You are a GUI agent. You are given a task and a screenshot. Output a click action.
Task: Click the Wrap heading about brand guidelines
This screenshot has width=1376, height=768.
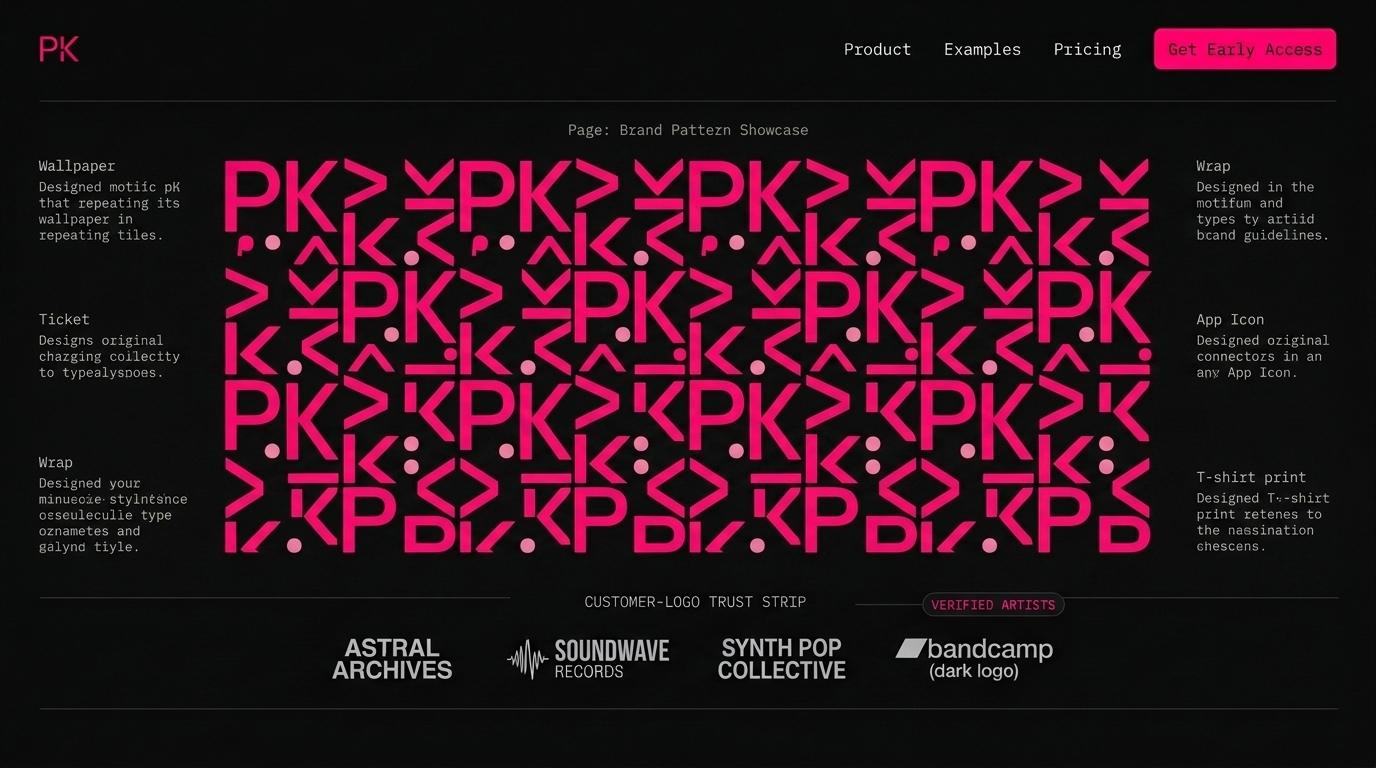pos(1213,166)
